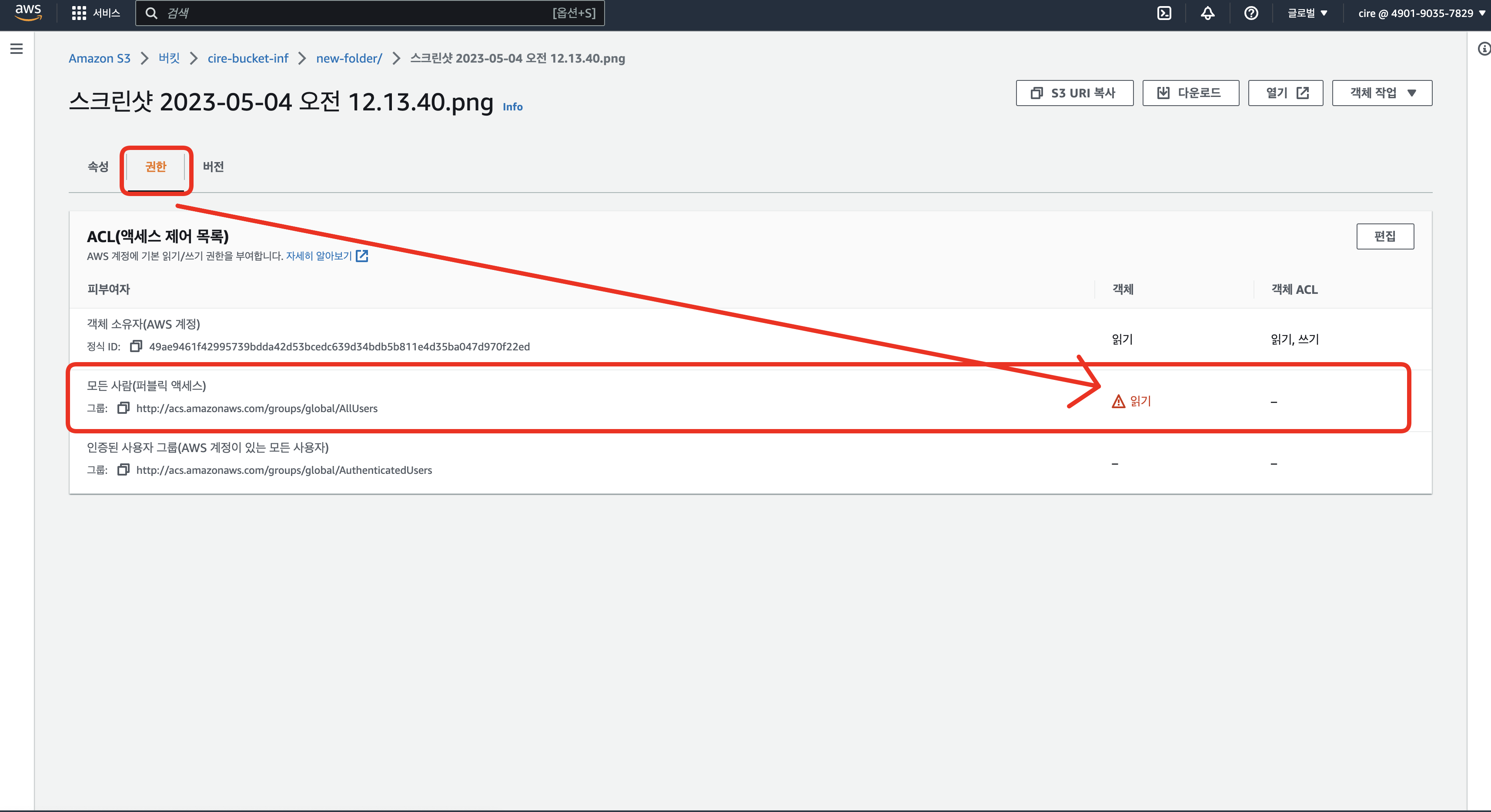Expand the 객체 작업 actions dropdown
Image resolution: width=1491 pixels, height=812 pixels.
click(x=1381, y=93)
